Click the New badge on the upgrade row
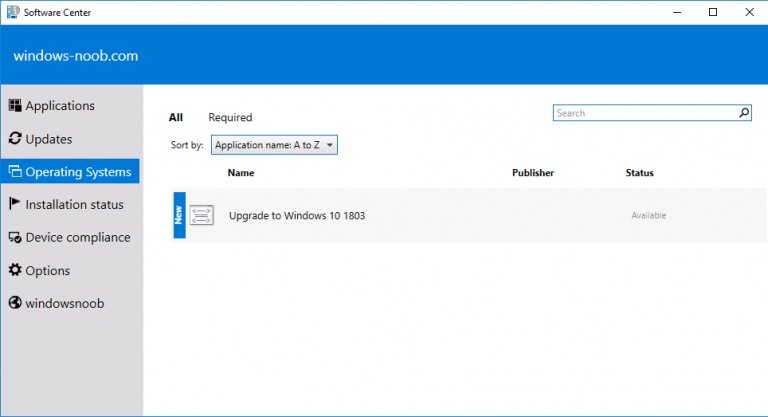Viewport: 768px width, 417px height. tap(179, 215)
